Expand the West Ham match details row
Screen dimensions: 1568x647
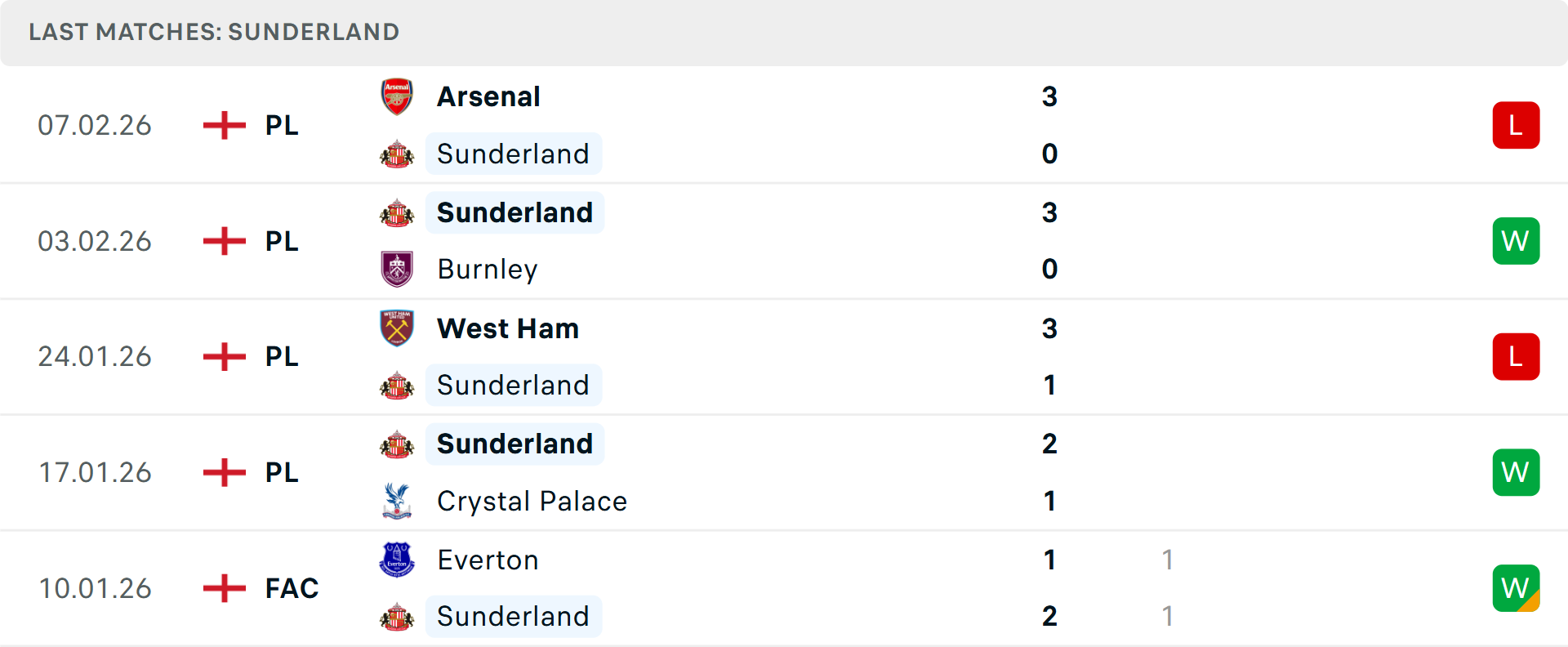(784, 356)
